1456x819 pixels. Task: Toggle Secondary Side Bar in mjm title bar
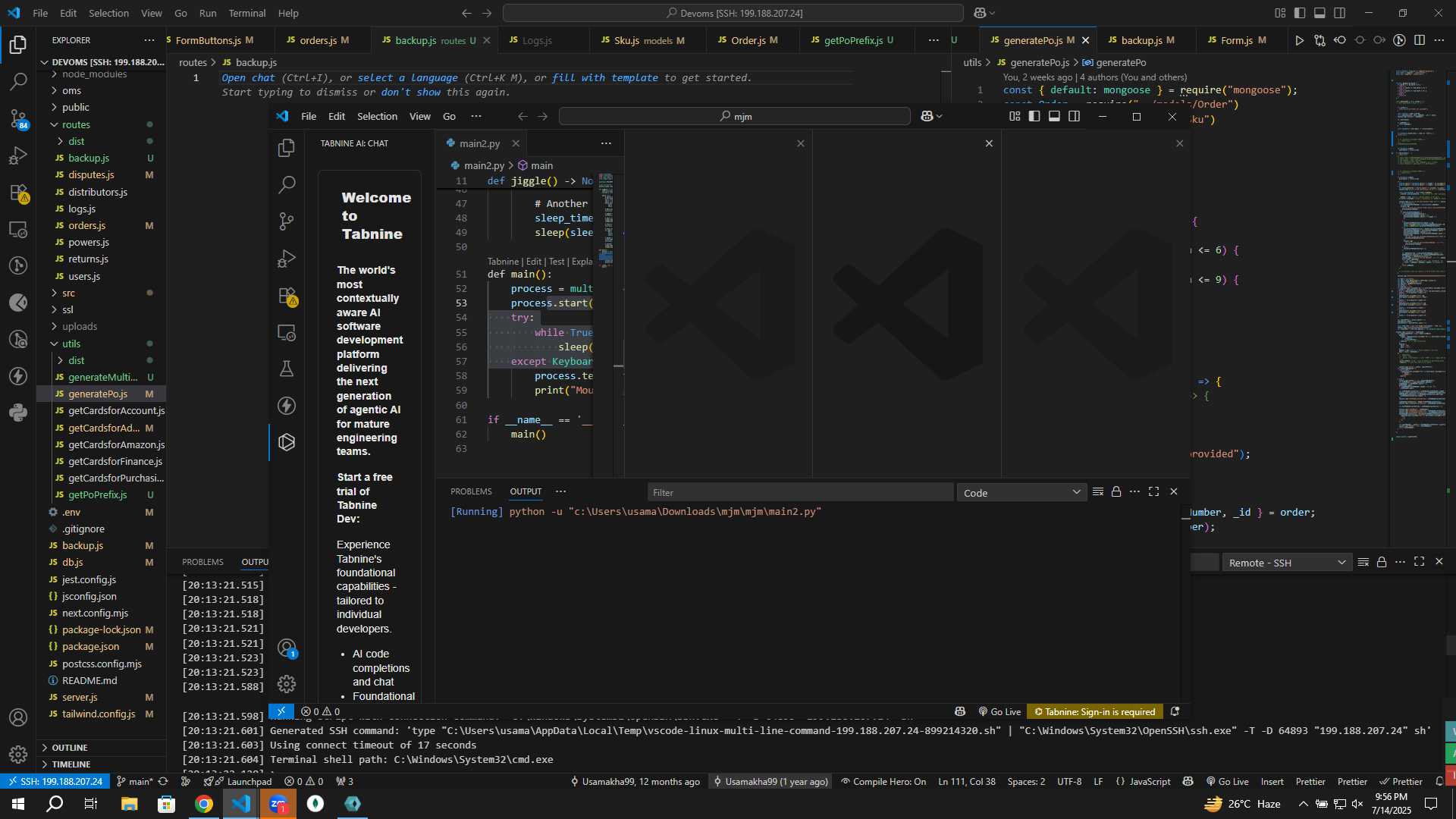tap(1075, 116)
